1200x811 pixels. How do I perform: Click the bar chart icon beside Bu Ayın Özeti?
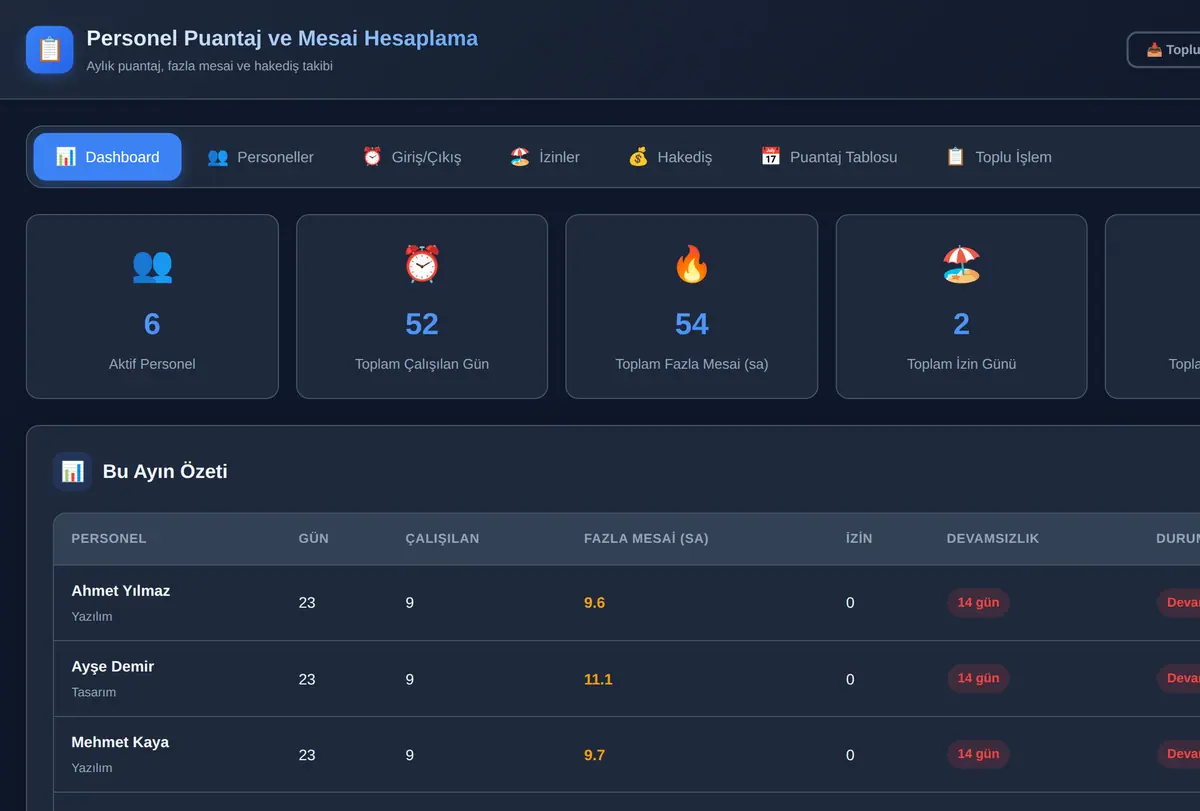[x=73, y=471]
